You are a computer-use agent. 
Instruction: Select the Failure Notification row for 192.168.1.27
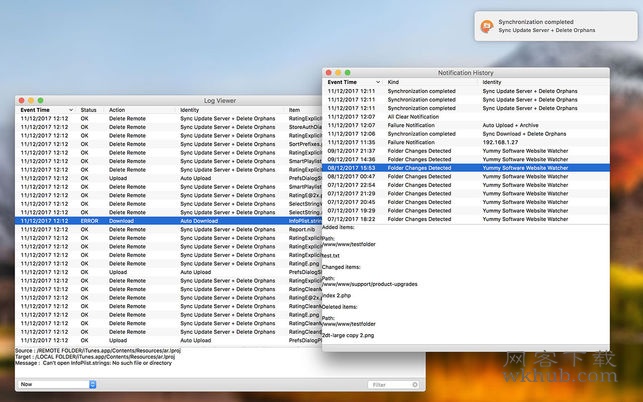465,142
